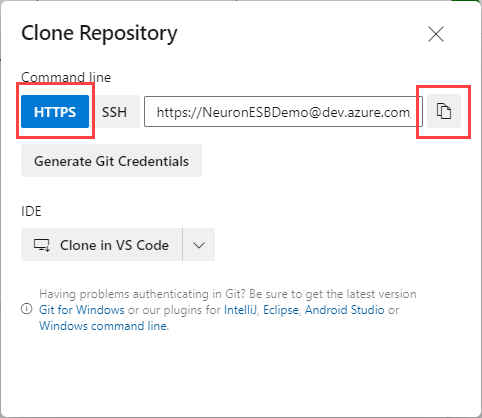The width and height of the screenshot is (482, 418).
Task: Clone the repository in VS Code
Action: tap(101, 245)
